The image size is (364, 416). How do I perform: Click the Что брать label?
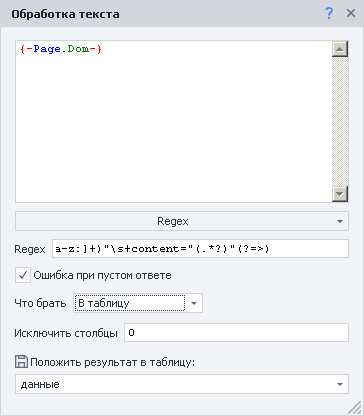(x=40, y=303)
